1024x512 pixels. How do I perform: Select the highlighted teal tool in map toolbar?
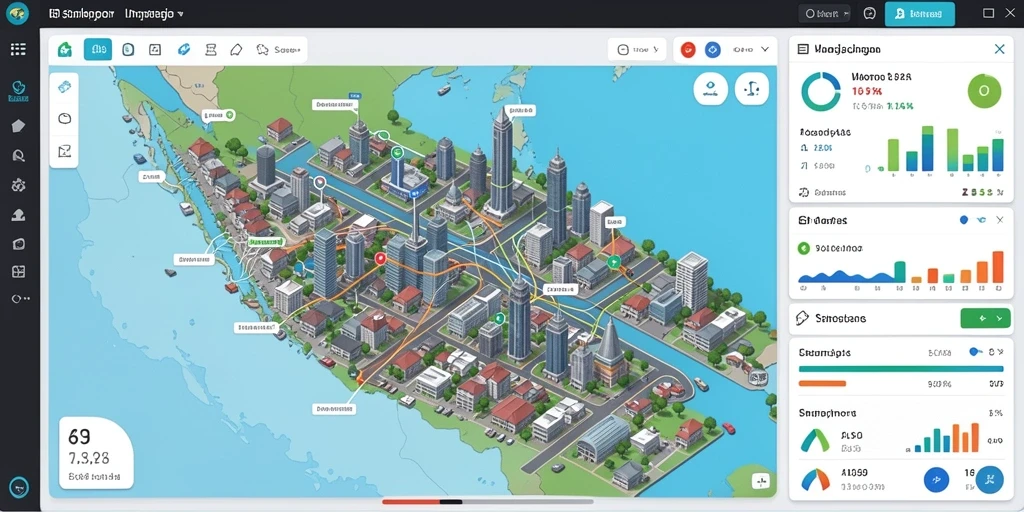click(x=98, y=50)
